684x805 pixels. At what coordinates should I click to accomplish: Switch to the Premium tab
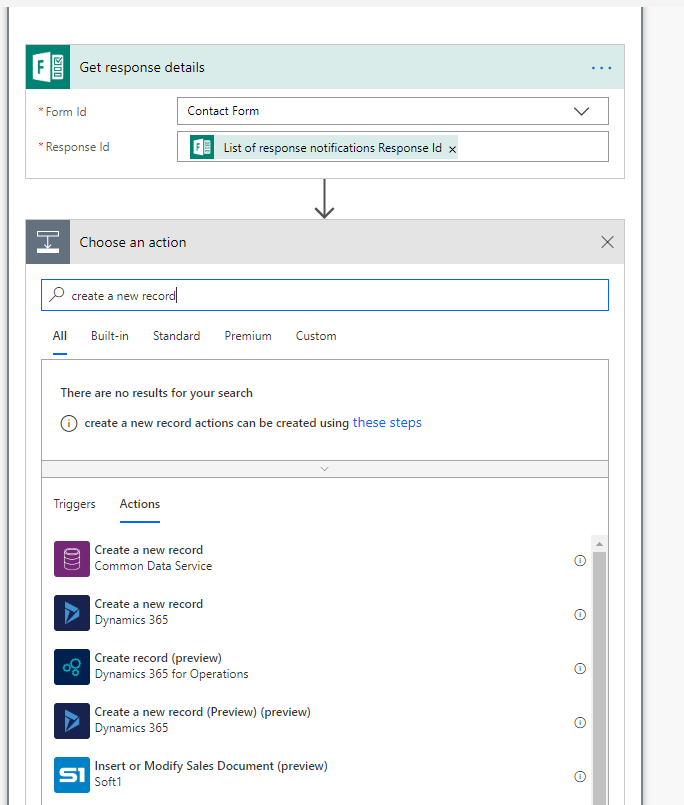click(x=248, y=336)
